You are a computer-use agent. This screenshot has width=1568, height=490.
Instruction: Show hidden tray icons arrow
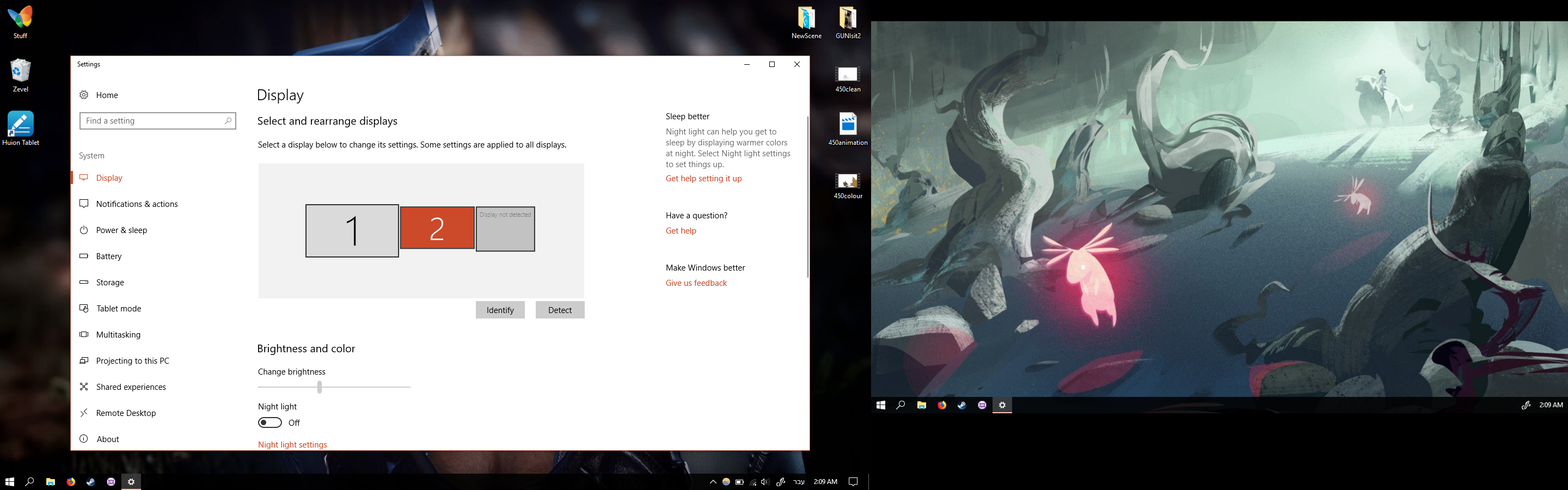point(713,481)
